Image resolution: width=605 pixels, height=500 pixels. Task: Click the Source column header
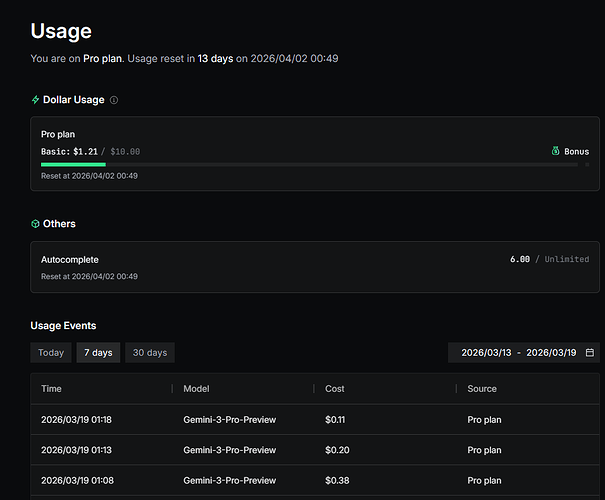click(481, 389)
